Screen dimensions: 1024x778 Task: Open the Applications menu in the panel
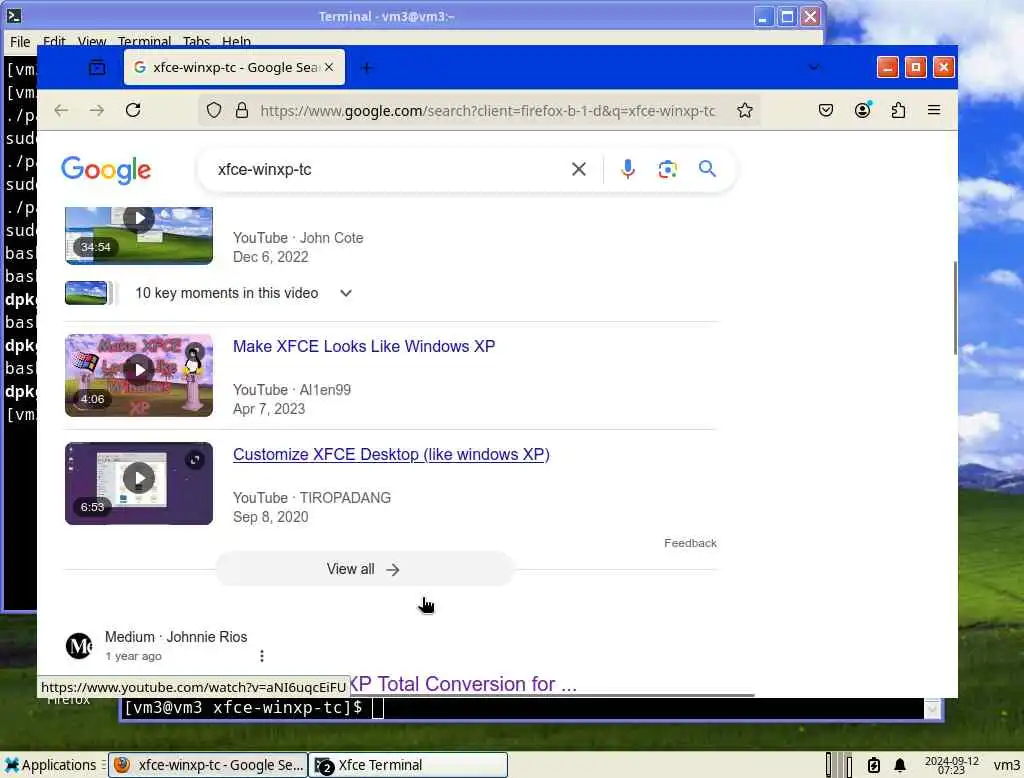click(x=50, y=765)
